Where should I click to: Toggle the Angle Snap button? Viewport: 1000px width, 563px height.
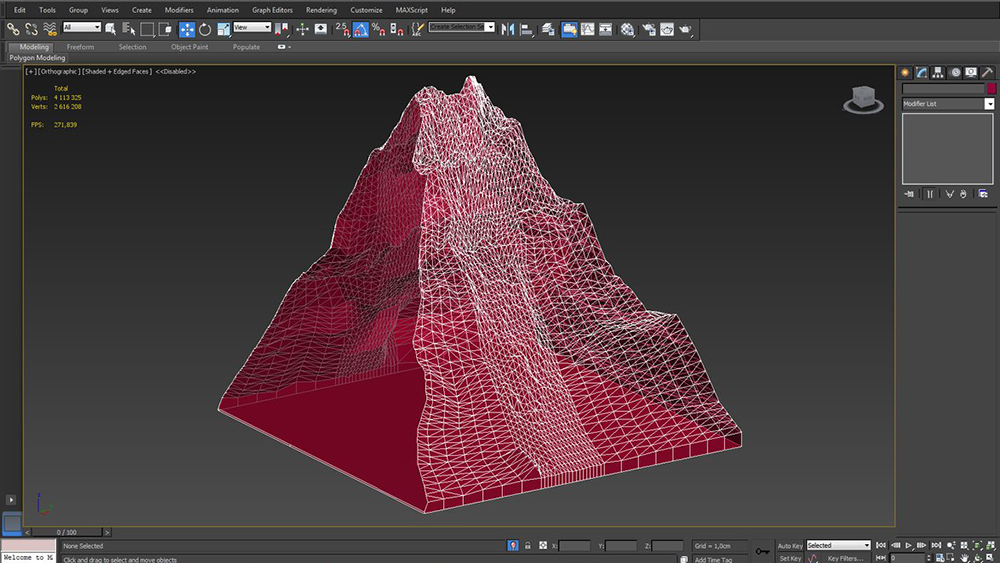[361, 29]
